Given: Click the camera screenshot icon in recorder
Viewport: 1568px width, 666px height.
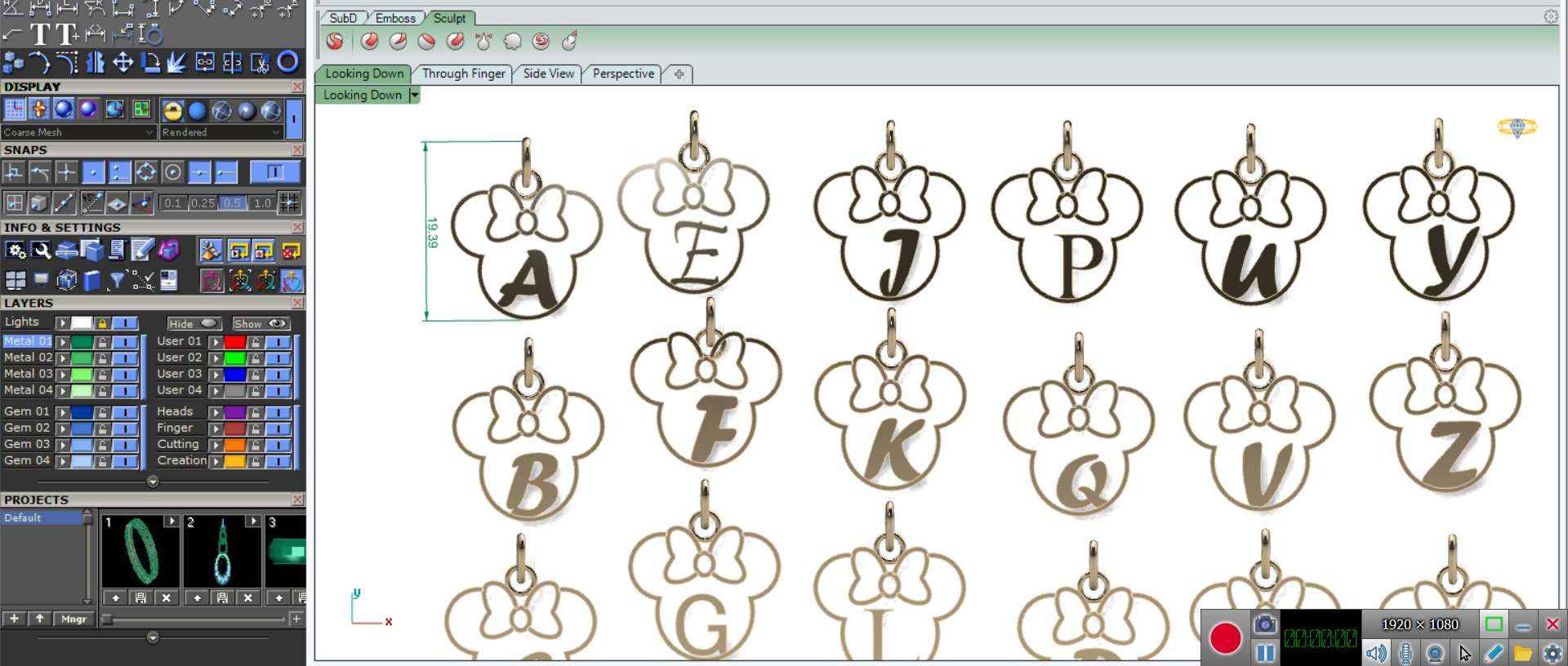Looking at the screenshot, I should 1264,624.
